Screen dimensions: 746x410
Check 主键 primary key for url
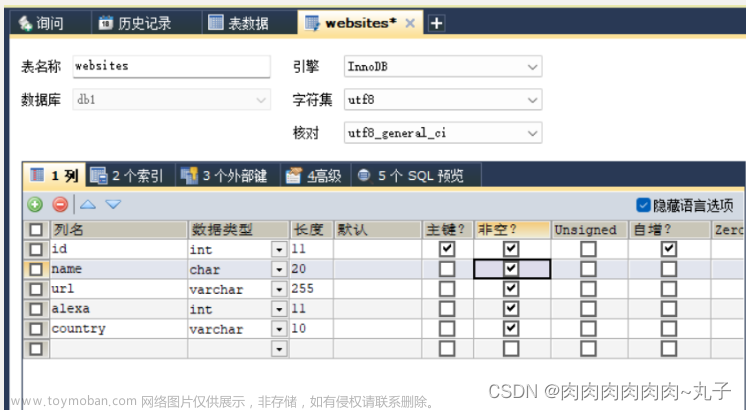point(447,289)
